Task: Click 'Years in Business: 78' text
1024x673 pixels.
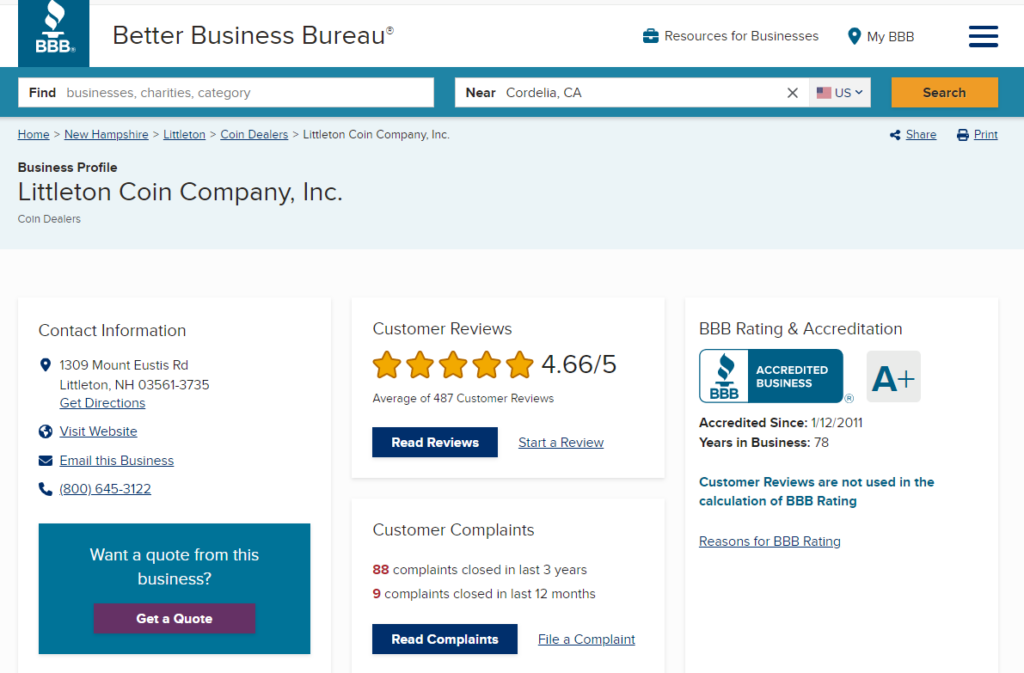Action: pos(764,443)
